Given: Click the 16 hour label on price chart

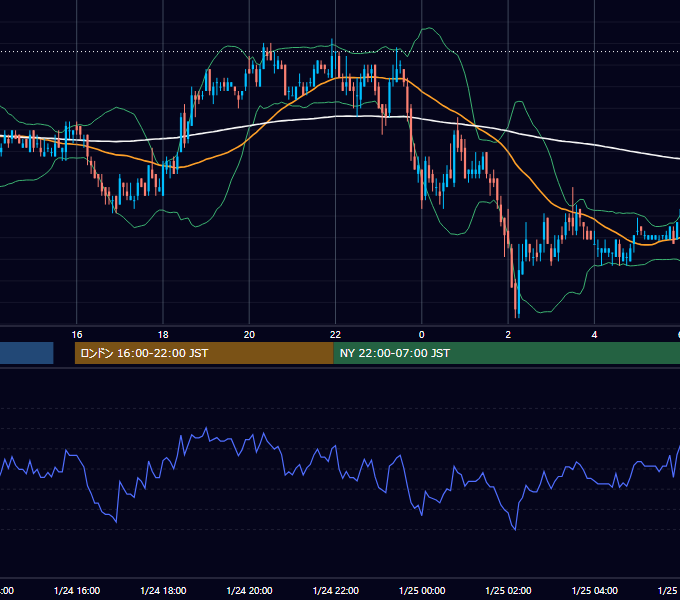Looking at the screenshot, I should coord(77,335).
